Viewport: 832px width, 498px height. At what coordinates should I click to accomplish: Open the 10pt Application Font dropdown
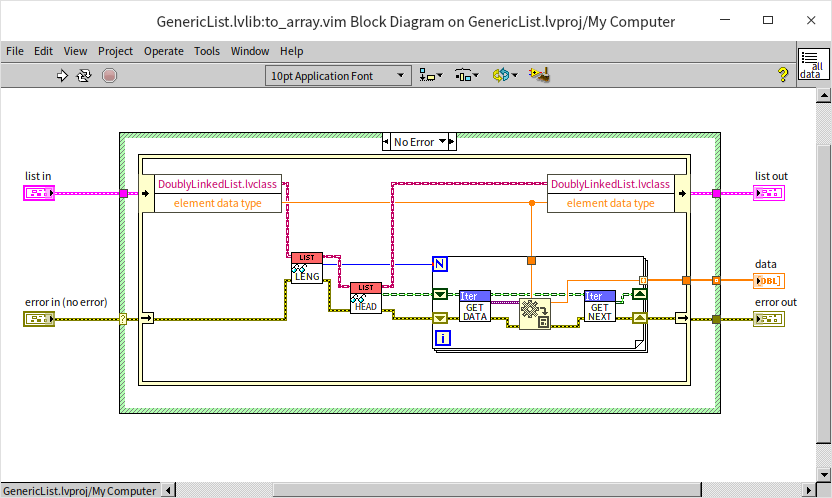pyautogui.click(x=338, y=75)
